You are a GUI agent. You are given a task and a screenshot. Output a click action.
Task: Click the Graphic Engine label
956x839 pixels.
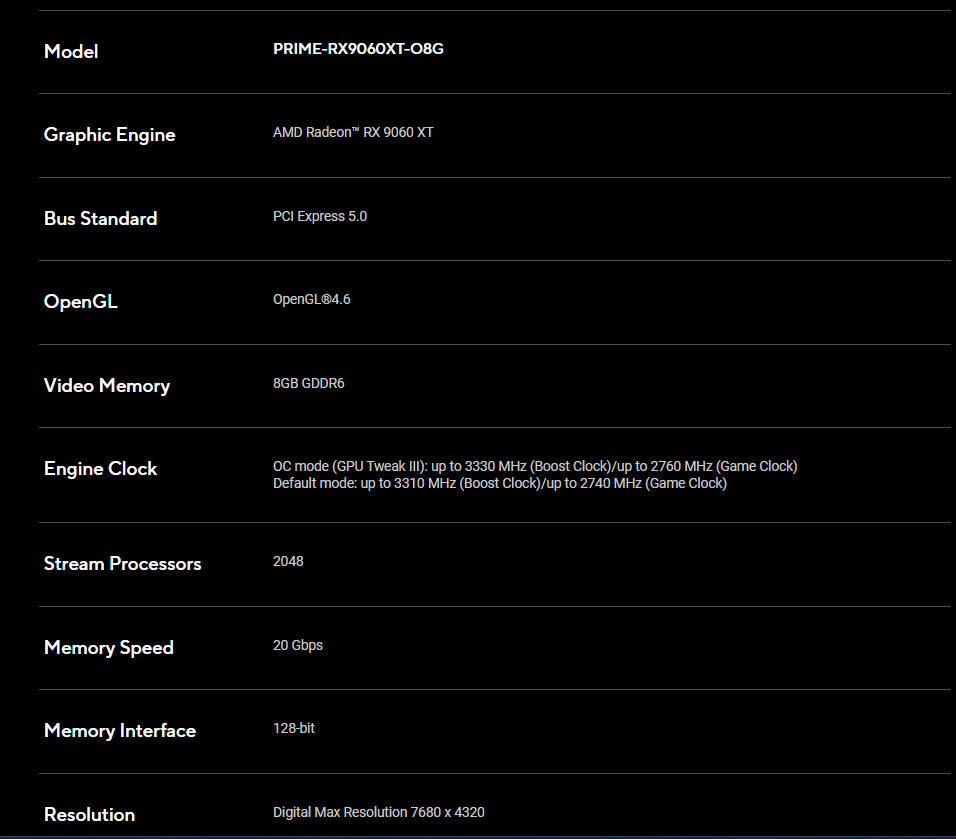[x=109, y=135]
